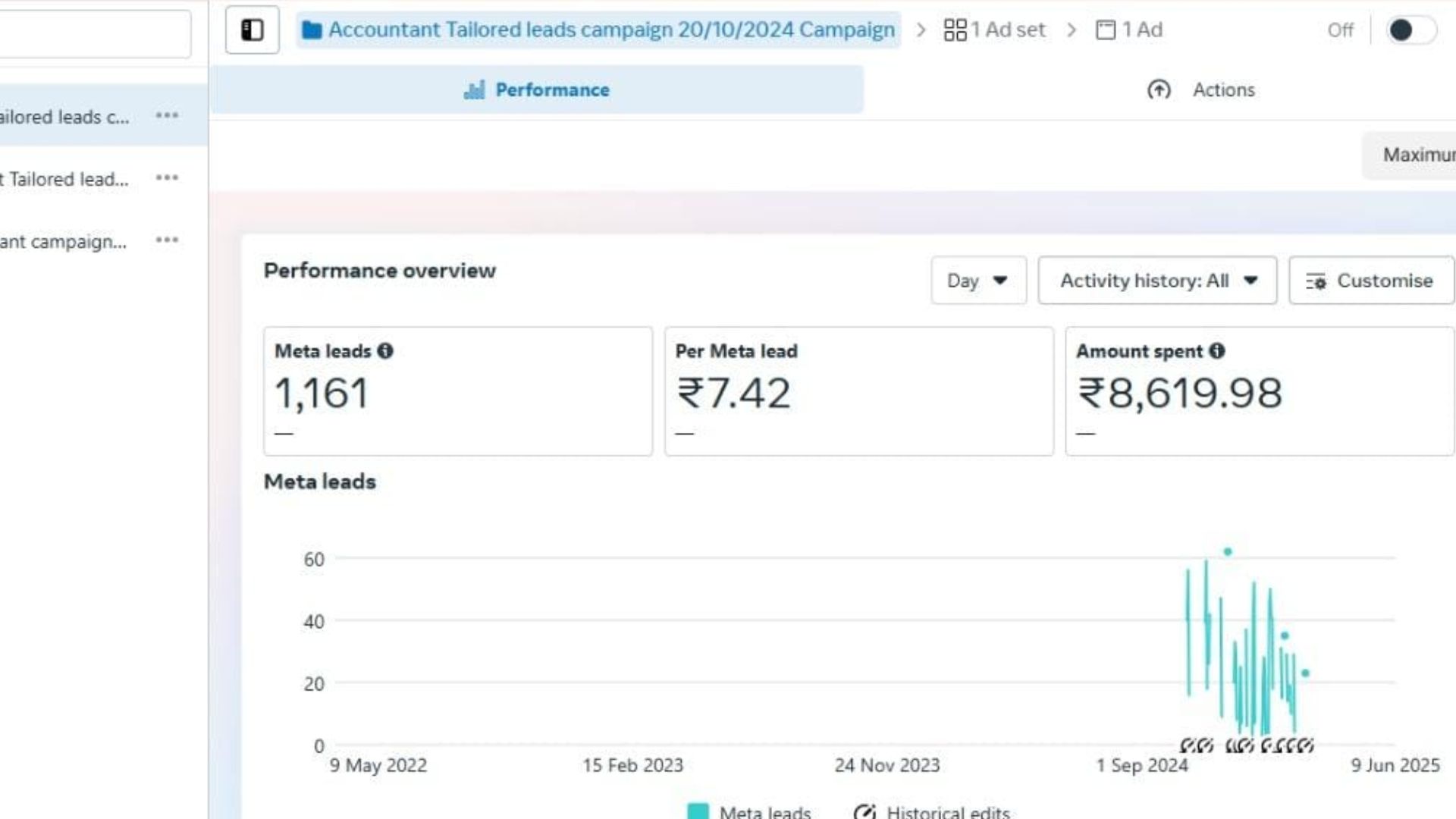Click the Ad page icon in breadcrumb
Viewport: 1456px width, 819px height.
(1106, 30)
